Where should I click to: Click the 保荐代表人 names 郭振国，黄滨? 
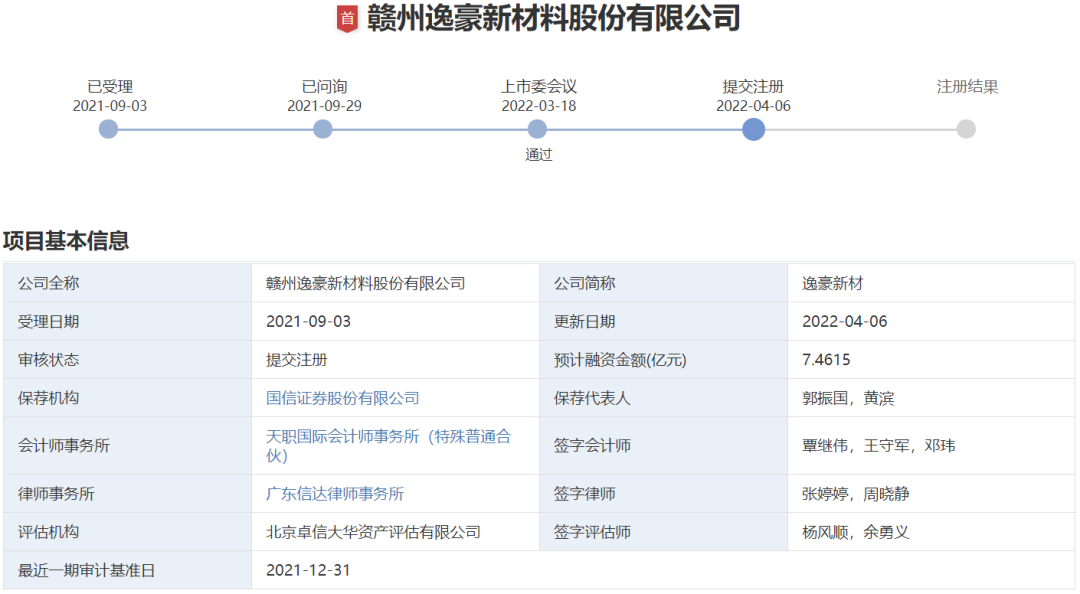848,398
